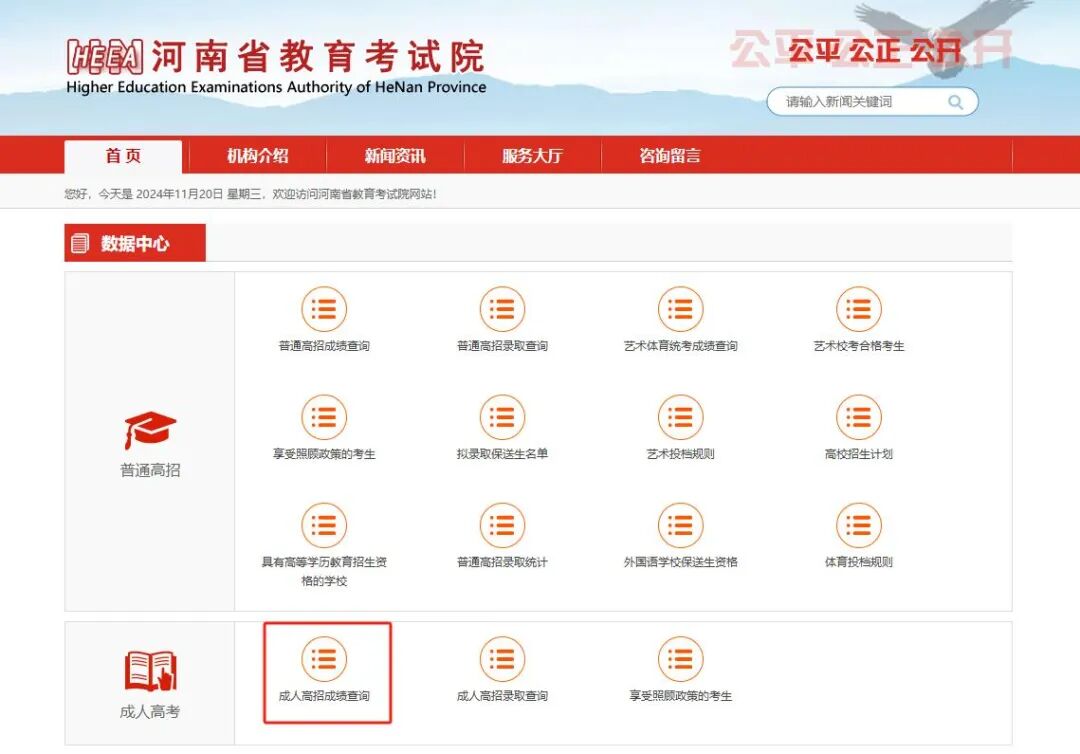Switch to the 新闻资讯 tab
1080x754 pixels.
(x=394, y=155)
